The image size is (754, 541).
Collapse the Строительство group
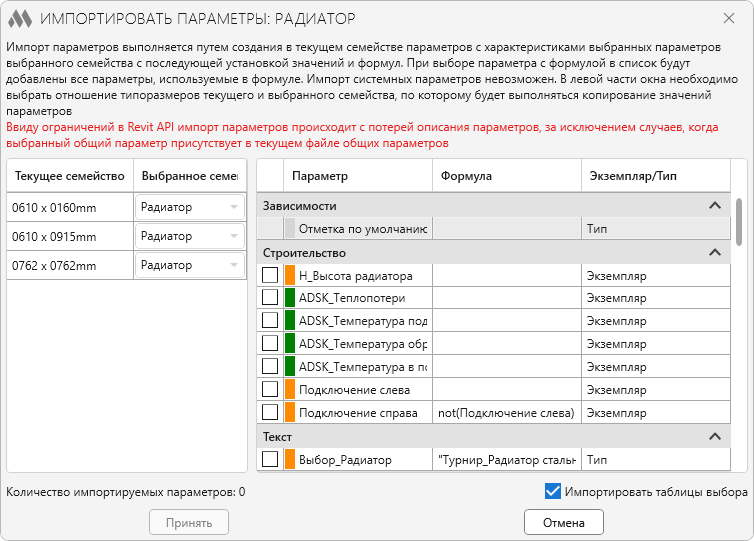[x=715, y=252]
